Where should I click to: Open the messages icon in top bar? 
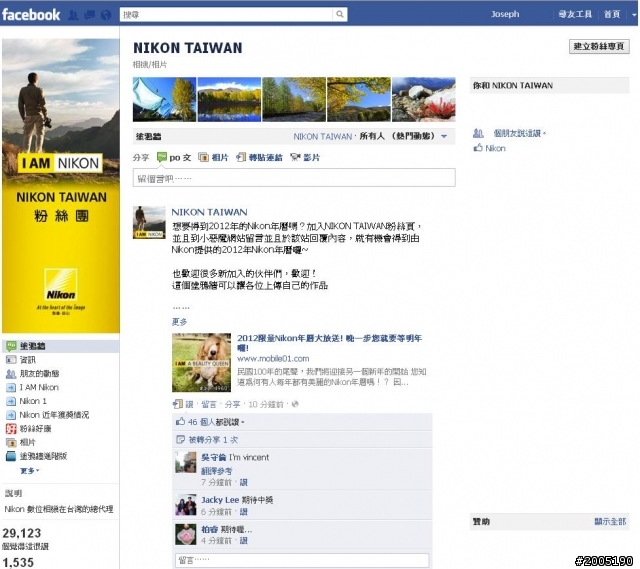tap(89, 15)
